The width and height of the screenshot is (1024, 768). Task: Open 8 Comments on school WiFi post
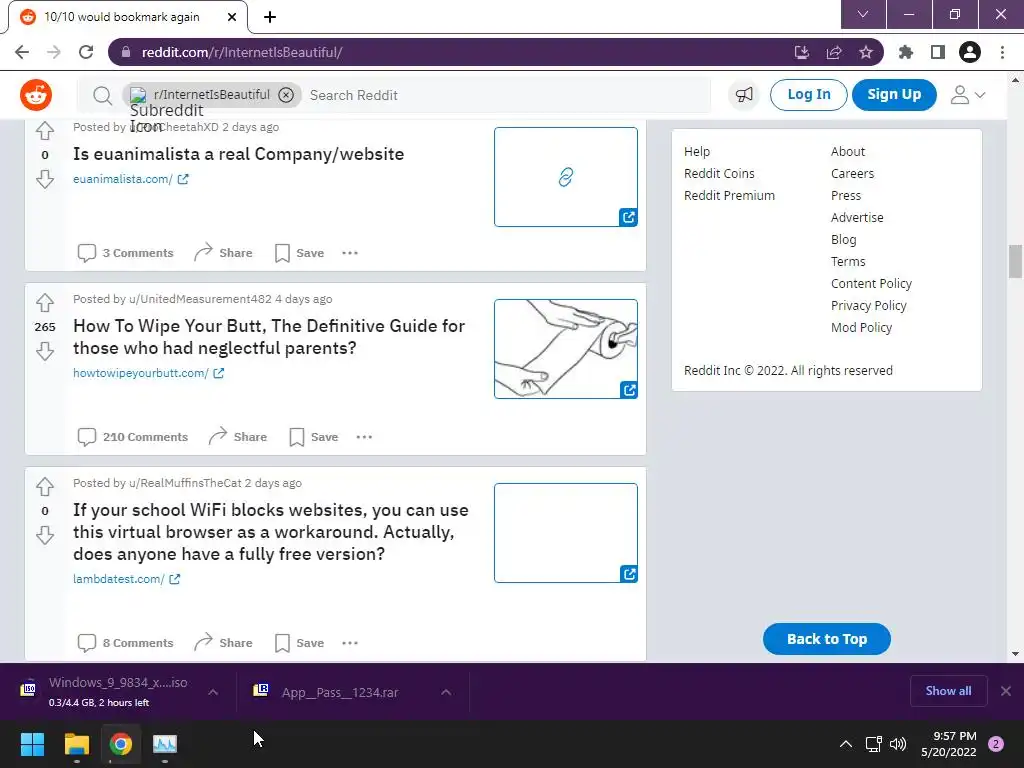coord(125,643)
